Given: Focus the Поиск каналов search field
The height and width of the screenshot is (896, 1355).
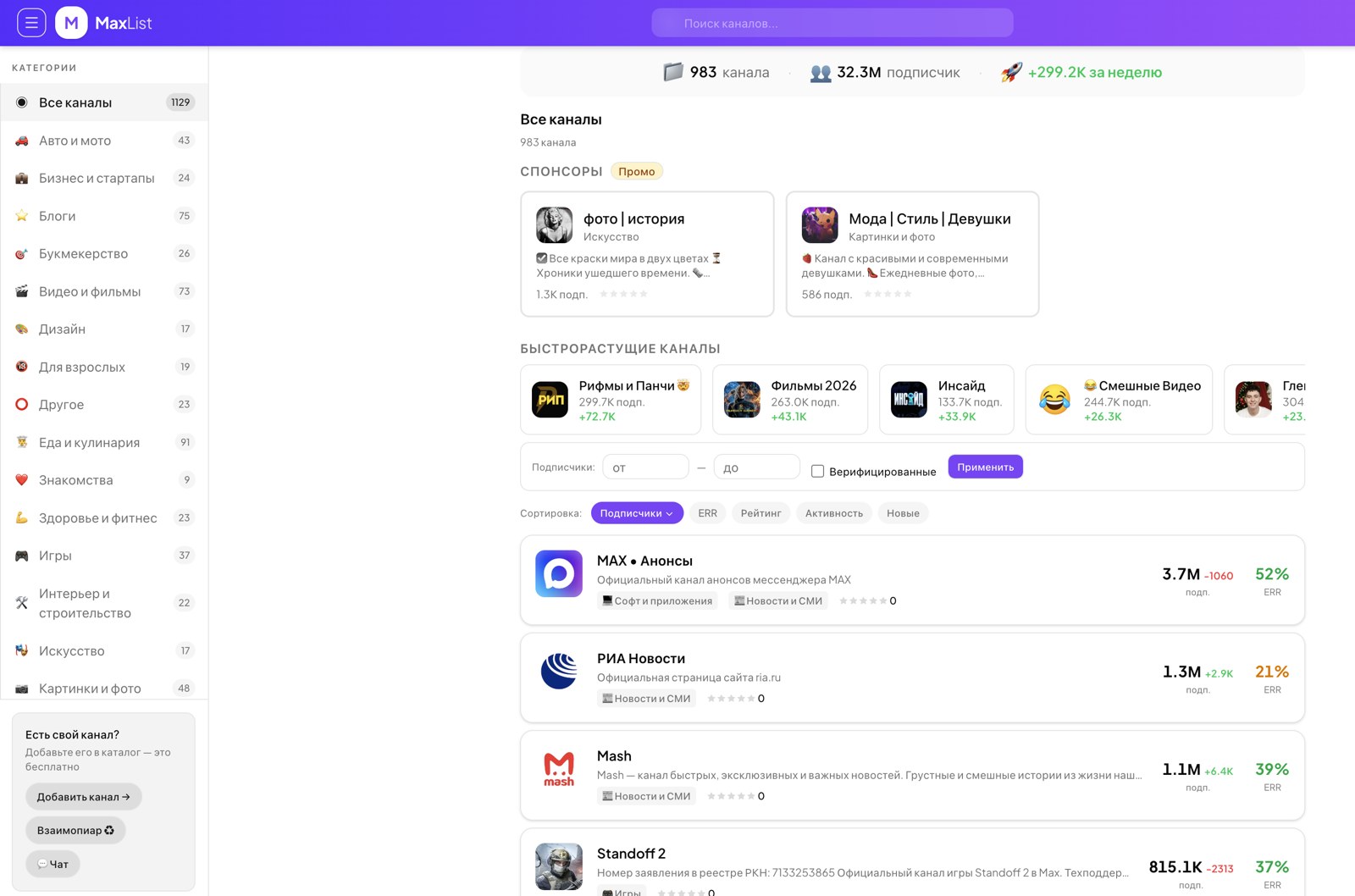Looking at the screenshot, I should pos(832,23).
